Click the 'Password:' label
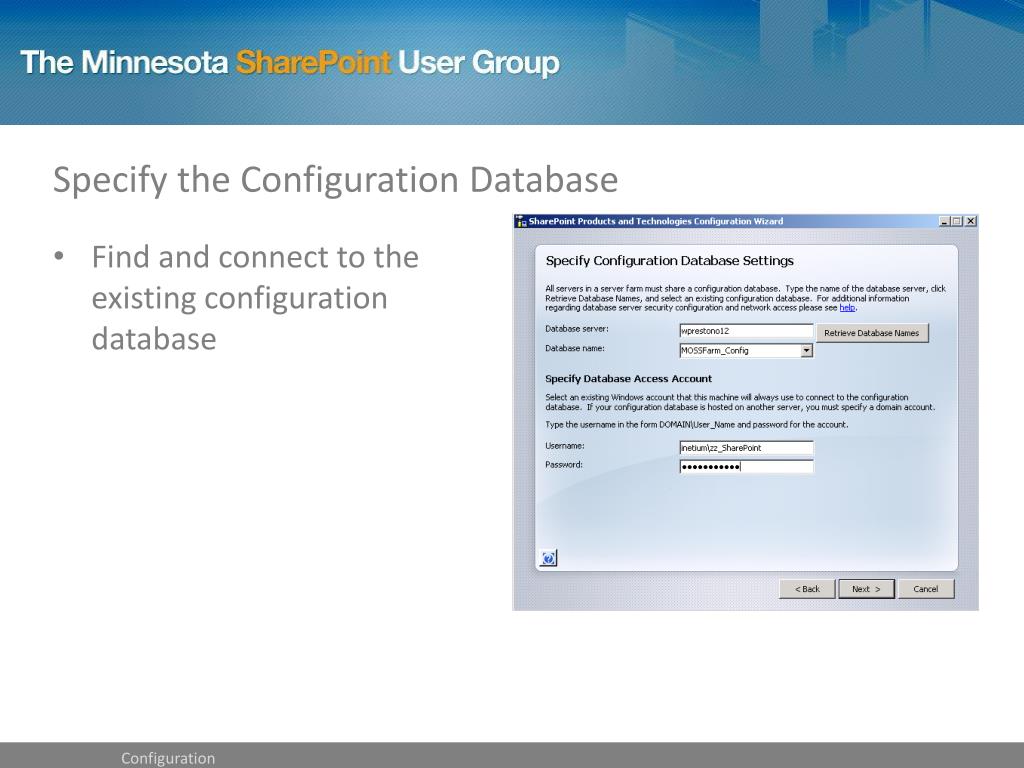 [564, 464]
